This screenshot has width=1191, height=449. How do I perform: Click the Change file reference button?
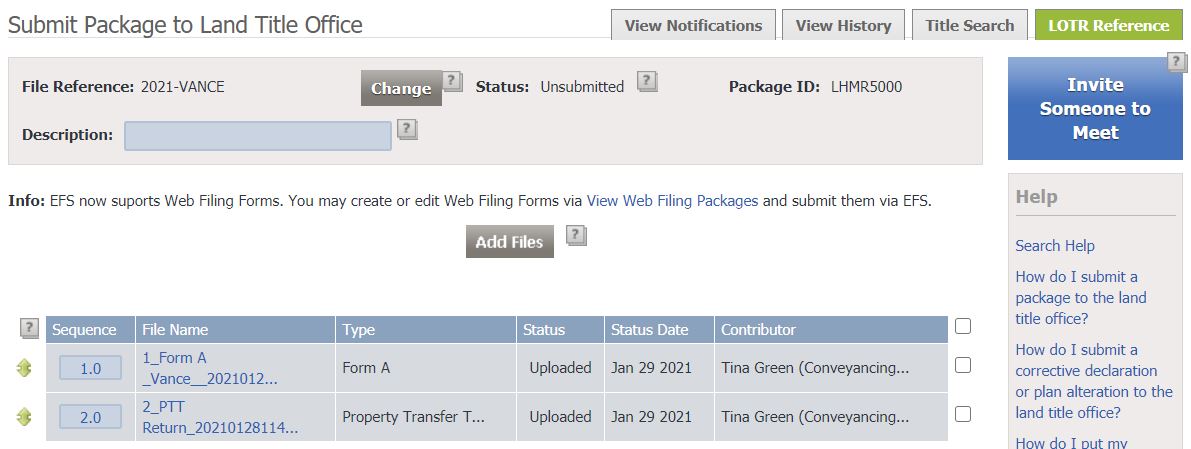[401, 88]
